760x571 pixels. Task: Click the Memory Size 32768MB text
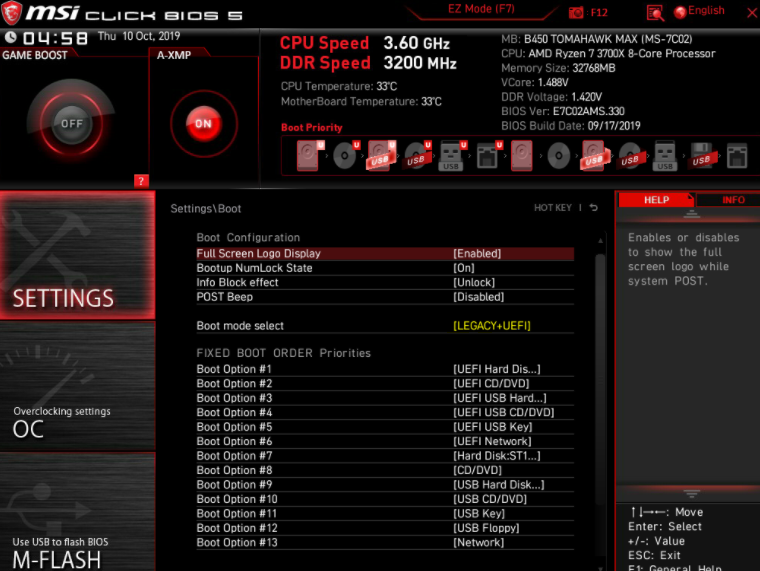pyautogui.click(x=558, y=68)
